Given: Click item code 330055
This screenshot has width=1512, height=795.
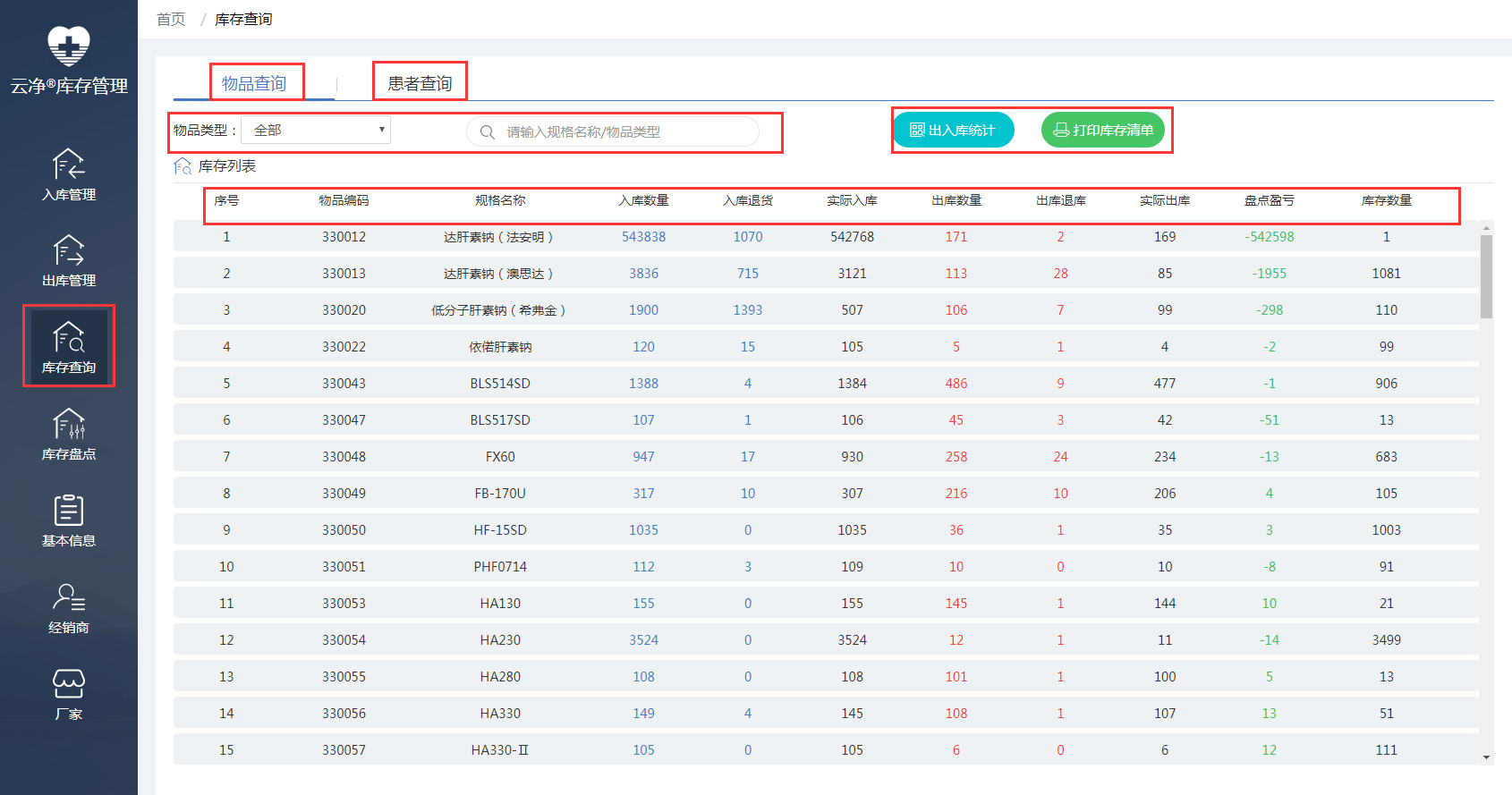Looking at the screenshot, I should (x=344, y=677).
